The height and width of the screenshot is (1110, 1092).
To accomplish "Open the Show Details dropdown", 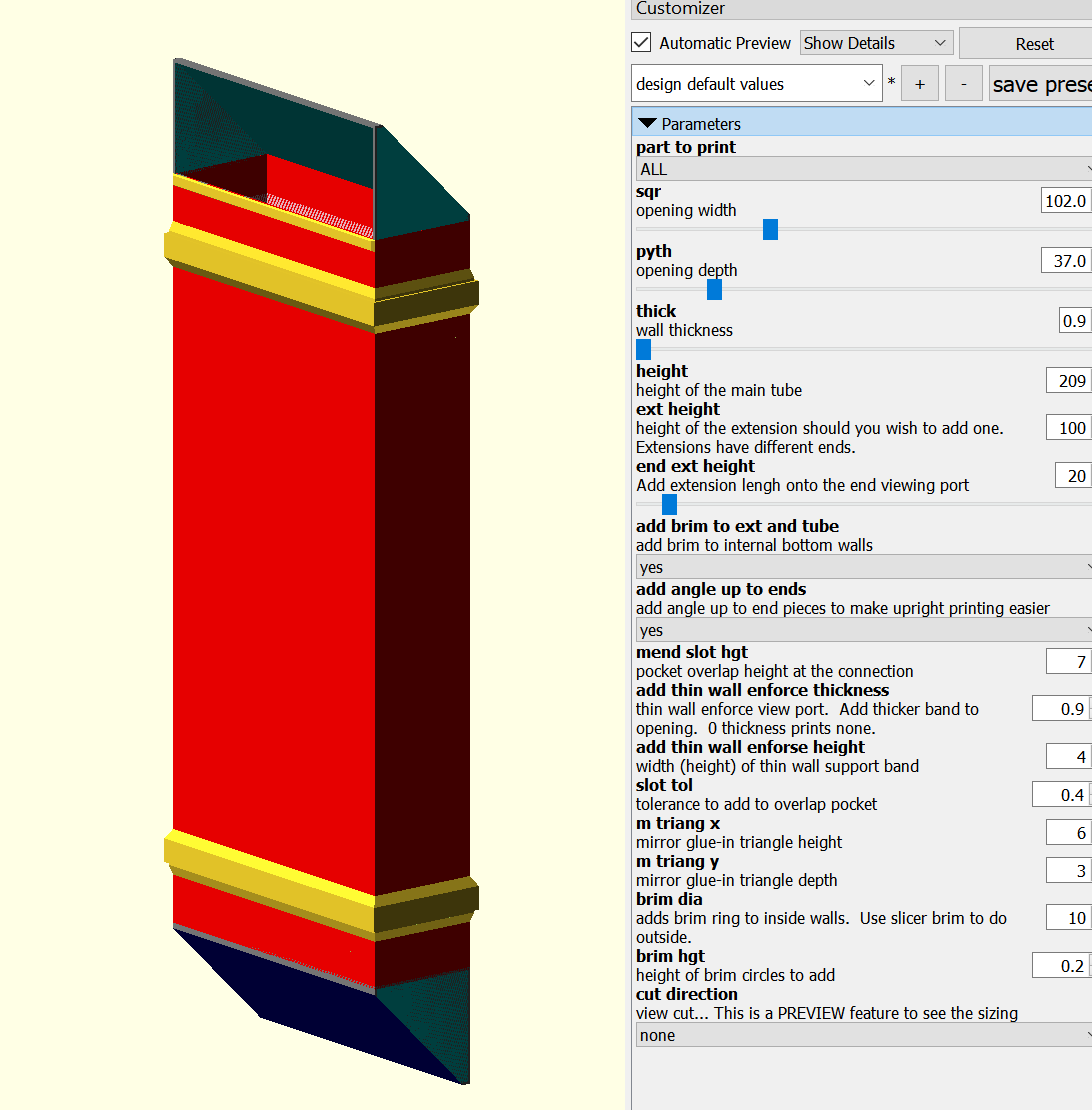I will [875, 42].
